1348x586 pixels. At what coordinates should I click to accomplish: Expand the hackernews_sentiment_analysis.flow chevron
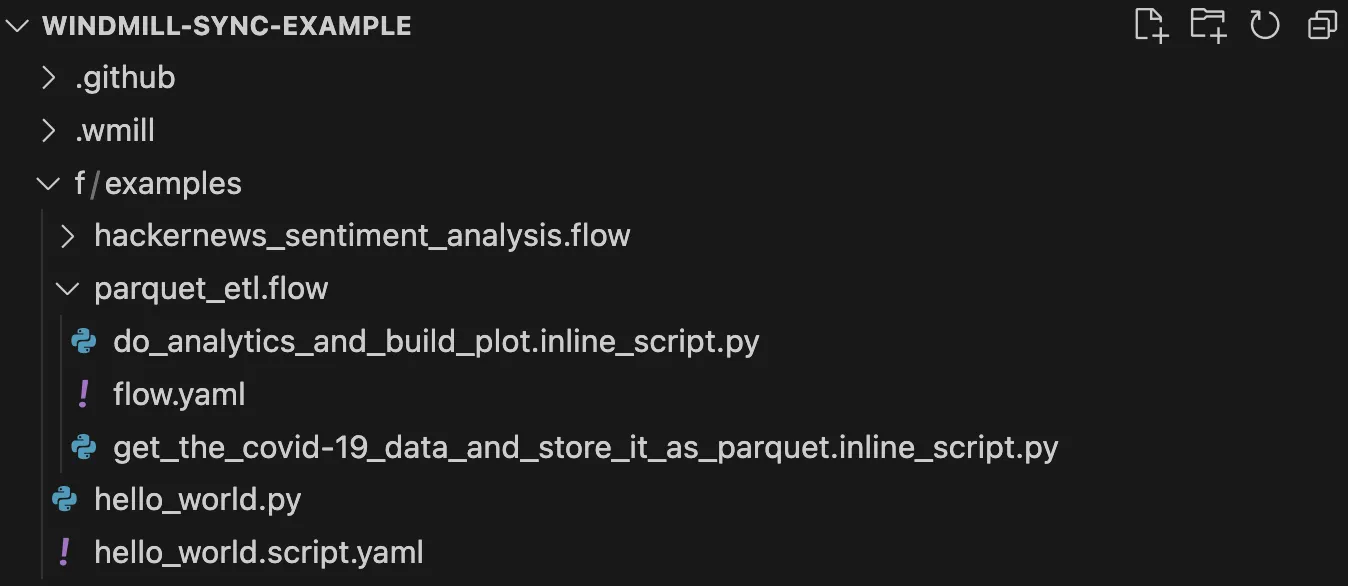coord(67,237)
